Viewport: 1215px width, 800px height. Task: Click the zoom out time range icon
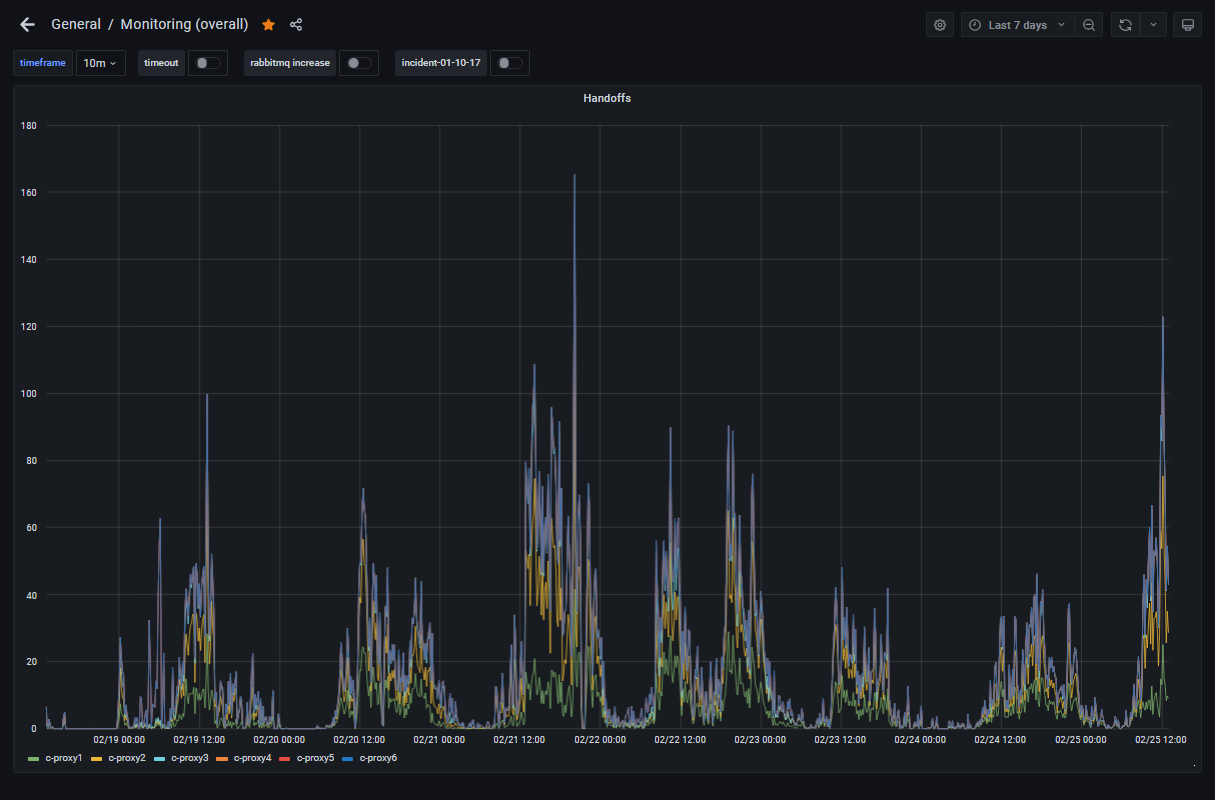click(x=1089, y=25)
